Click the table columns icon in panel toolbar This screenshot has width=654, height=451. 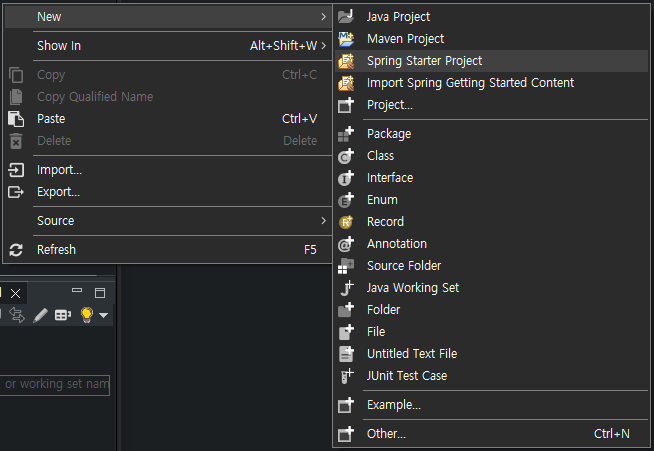tap(63, 315)
